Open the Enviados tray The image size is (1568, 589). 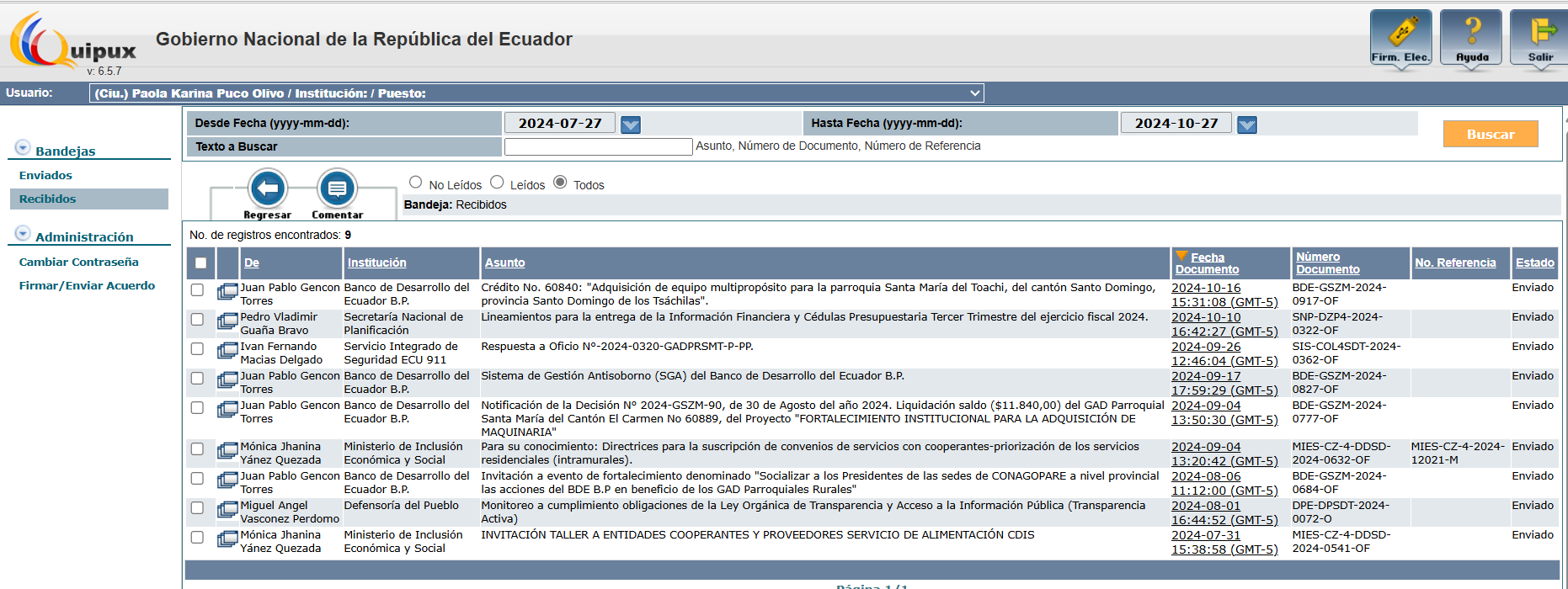click(45, 175)
